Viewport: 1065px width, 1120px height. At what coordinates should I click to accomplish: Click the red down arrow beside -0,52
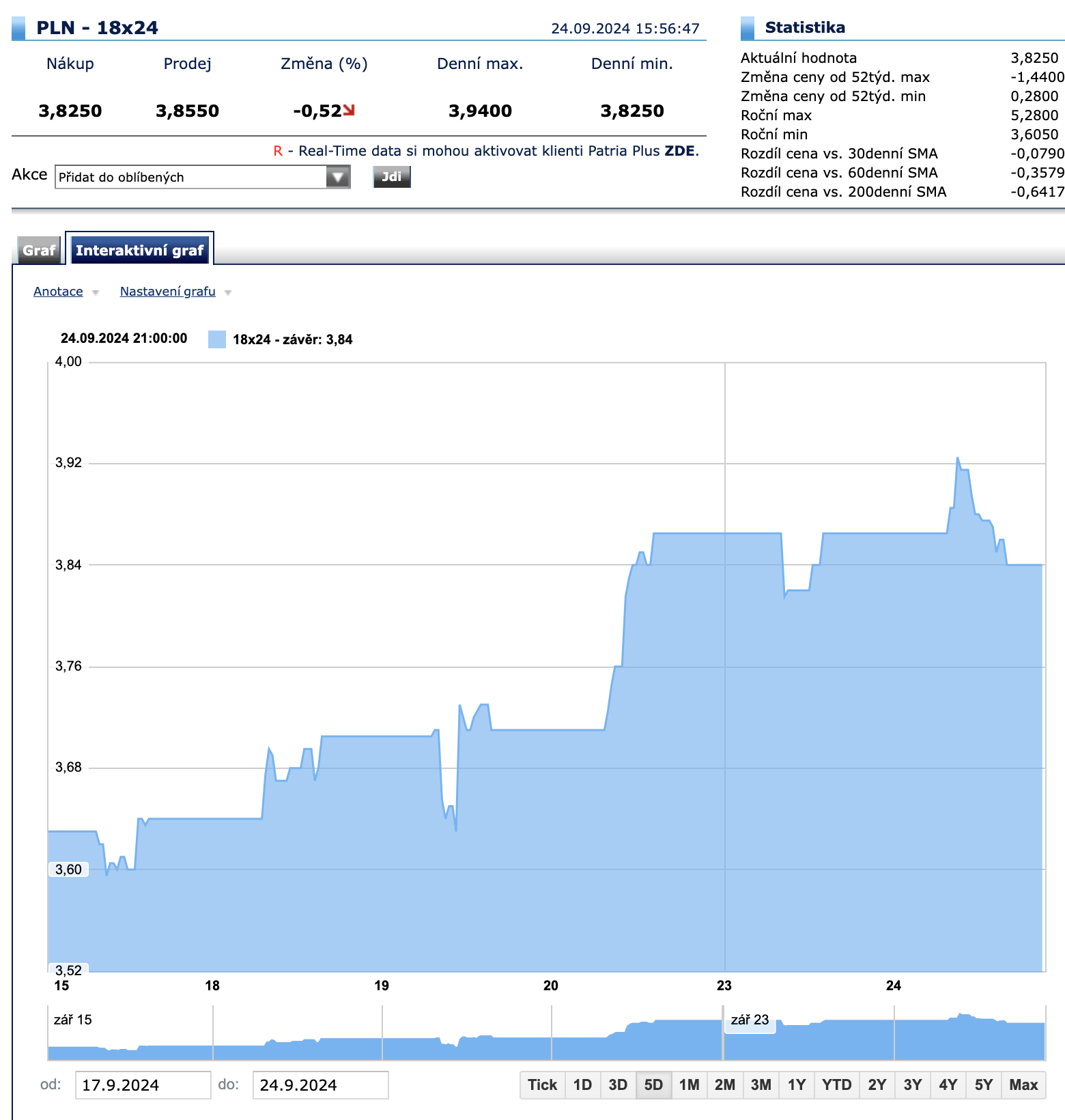pyautogui.click(x=350, y=110)
